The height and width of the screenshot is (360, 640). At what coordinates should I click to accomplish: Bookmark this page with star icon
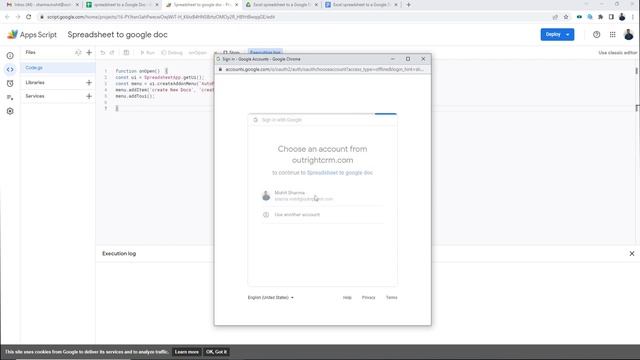[x=566, y=17]
